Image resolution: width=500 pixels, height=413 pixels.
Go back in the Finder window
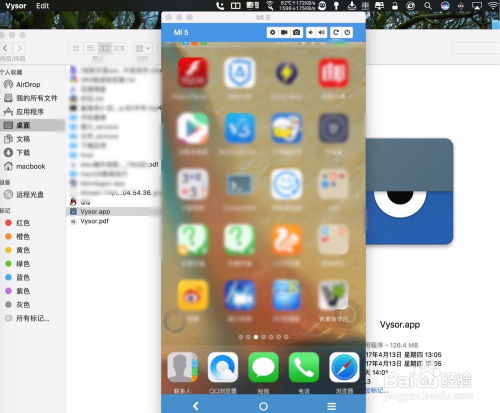coord(6,48)
